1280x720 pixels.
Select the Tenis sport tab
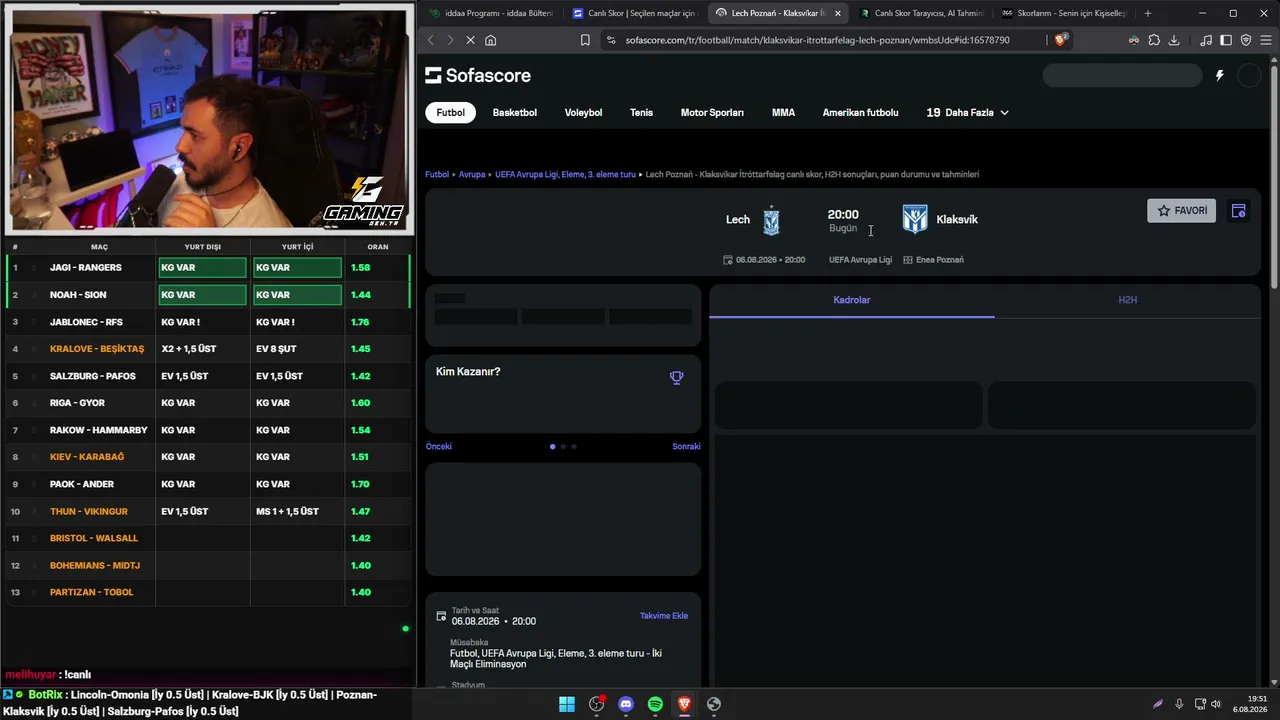641,113
